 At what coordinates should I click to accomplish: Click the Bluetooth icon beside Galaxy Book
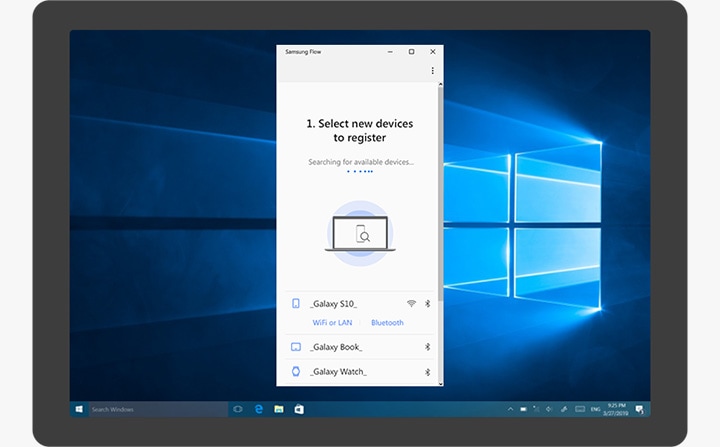(427, 347)
